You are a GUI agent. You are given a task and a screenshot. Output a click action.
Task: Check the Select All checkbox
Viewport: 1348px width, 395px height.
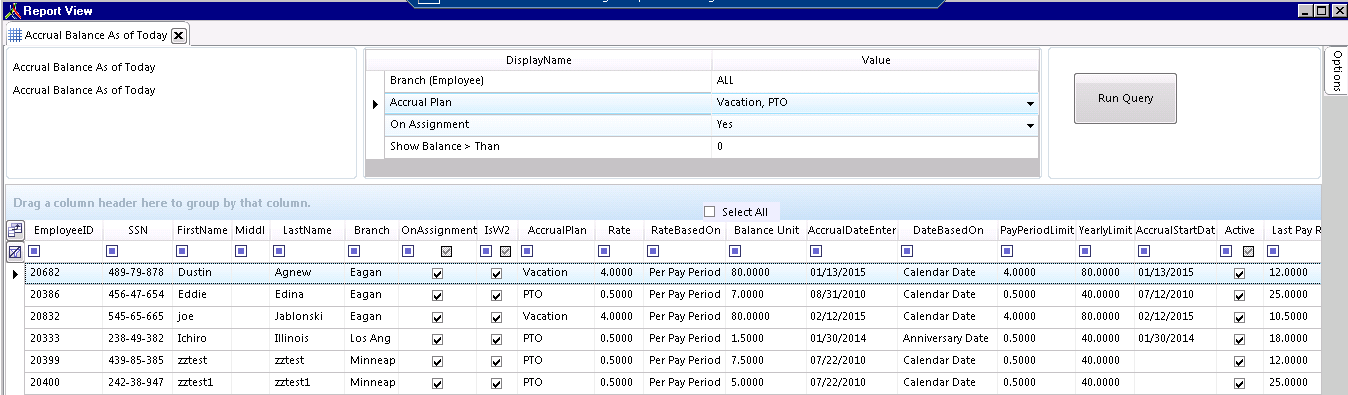(x=710, y=212)
